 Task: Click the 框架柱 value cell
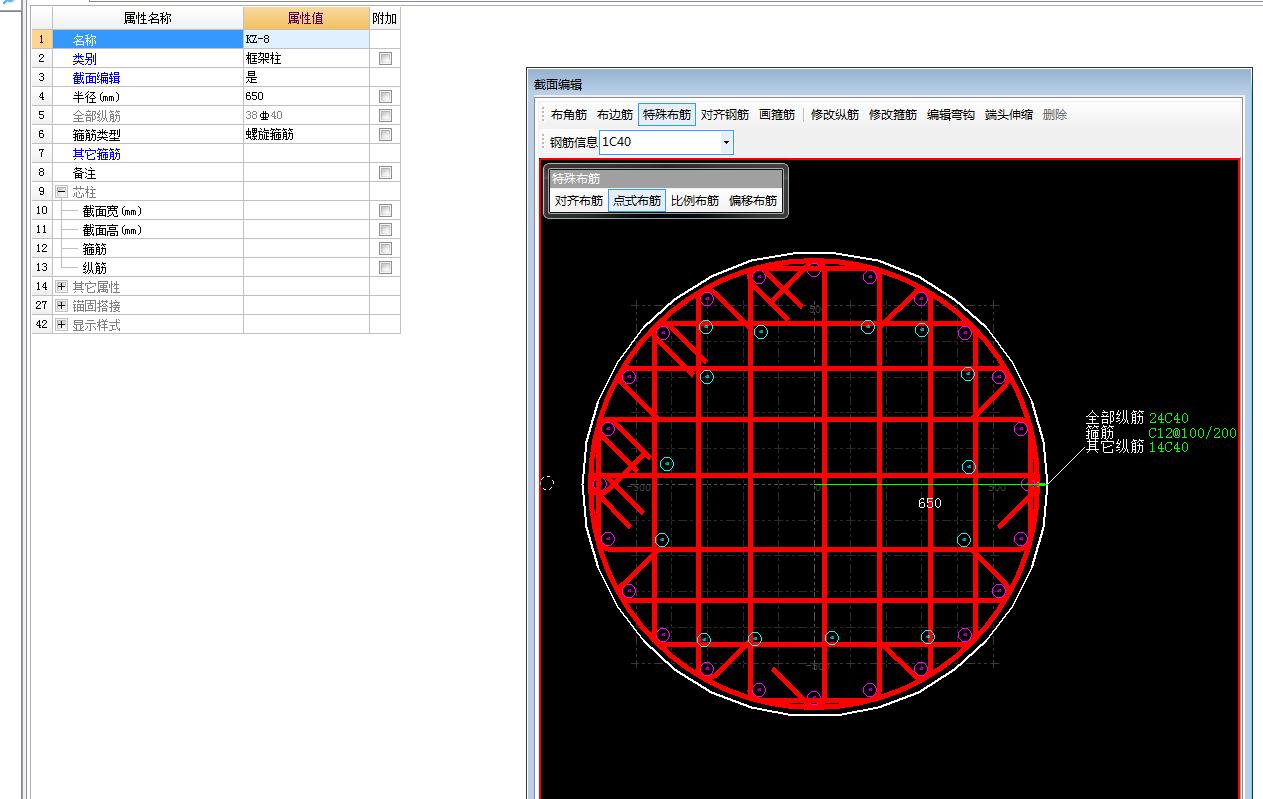tap(306, 59)
